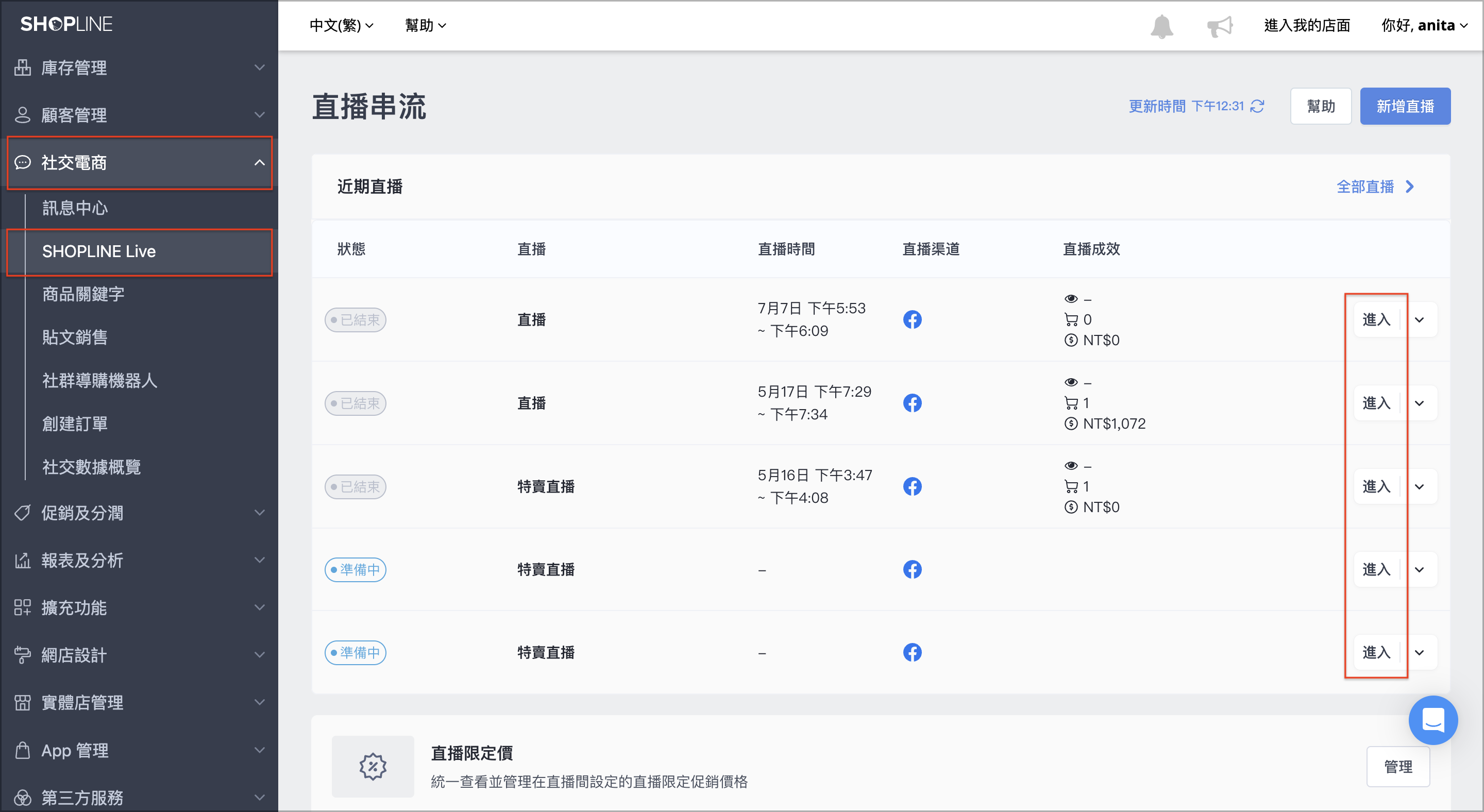The width and height of the screenshot is (1484, 812).
Task: Collapse the 社交電商 menu
Action: [x=260, y=162]
